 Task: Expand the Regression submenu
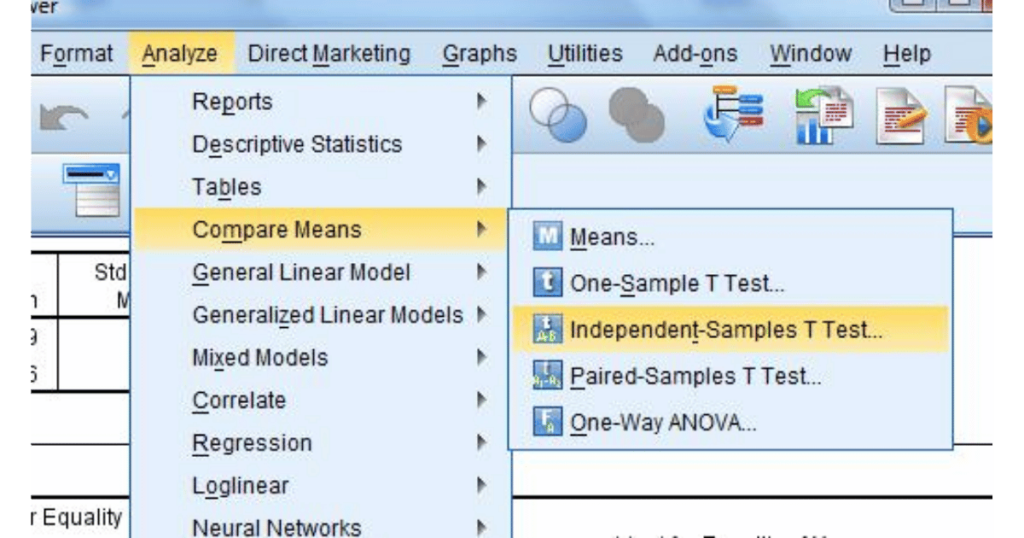coord(252,443)
